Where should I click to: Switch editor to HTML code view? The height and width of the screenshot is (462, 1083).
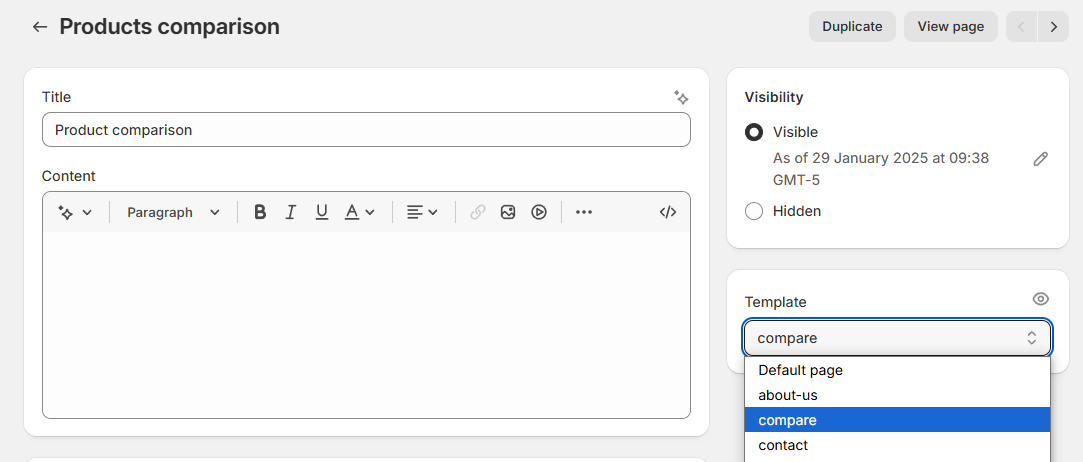coord(668,212)
